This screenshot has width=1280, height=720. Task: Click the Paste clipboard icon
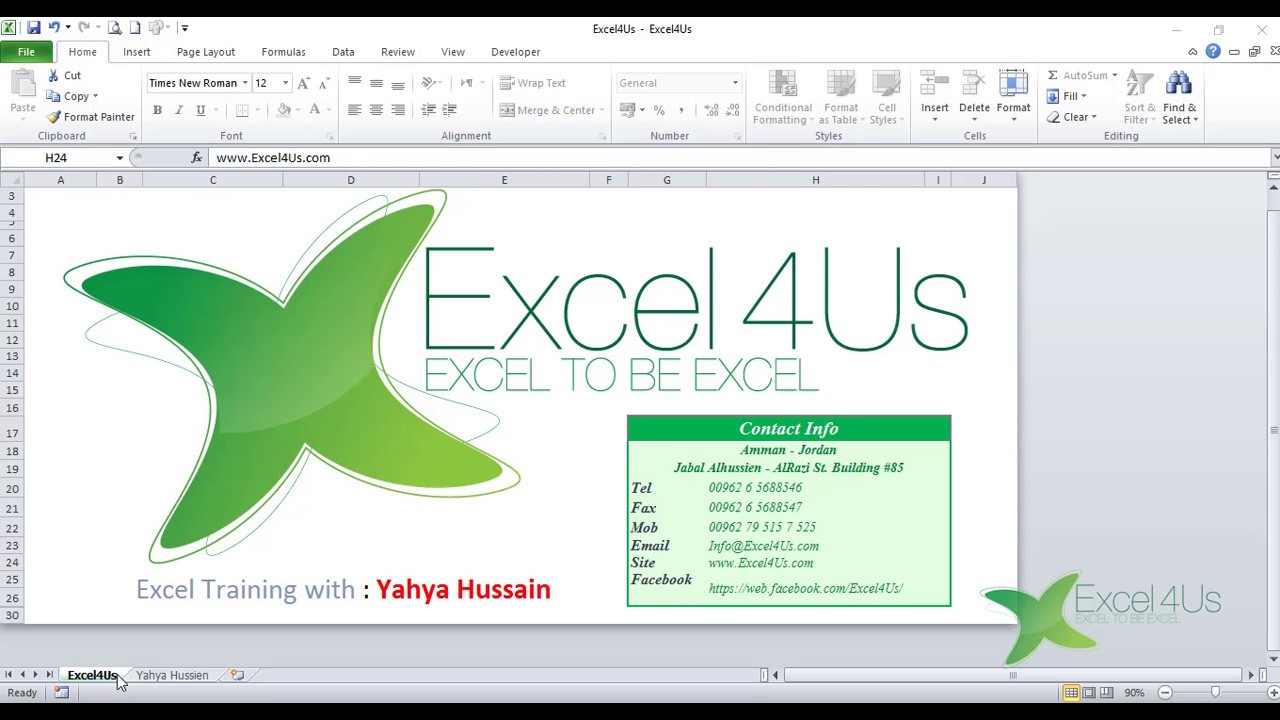pos(23,85)
